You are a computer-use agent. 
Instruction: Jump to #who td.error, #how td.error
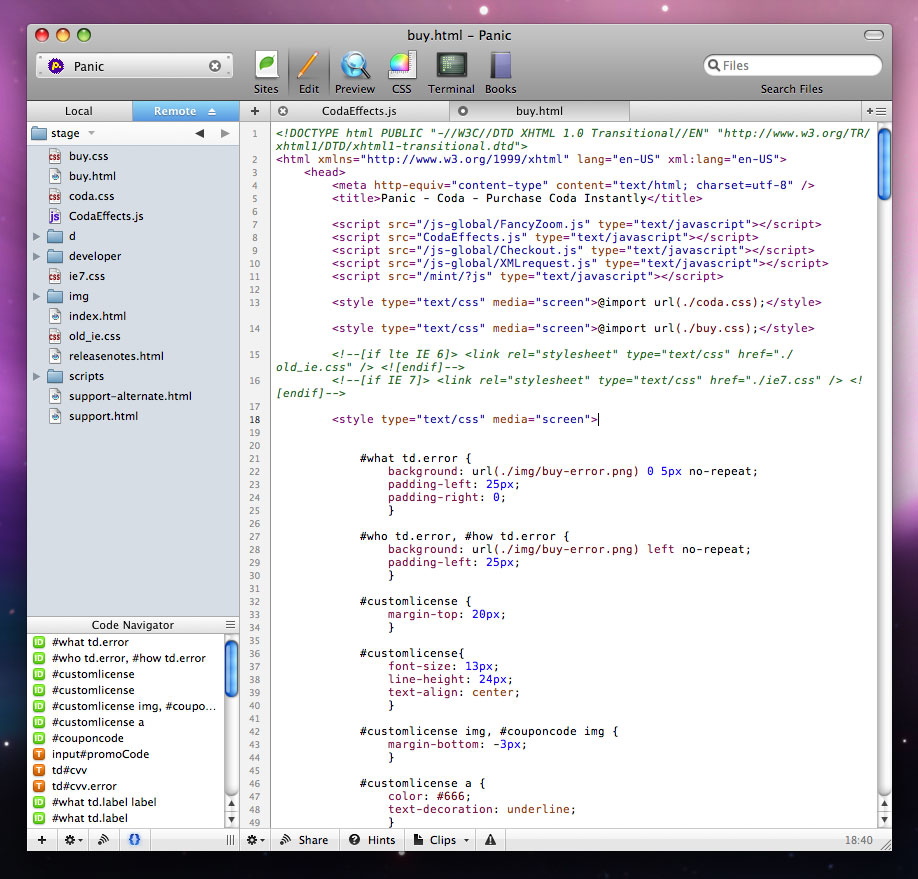pyautogui.click(x=126, y=658)
